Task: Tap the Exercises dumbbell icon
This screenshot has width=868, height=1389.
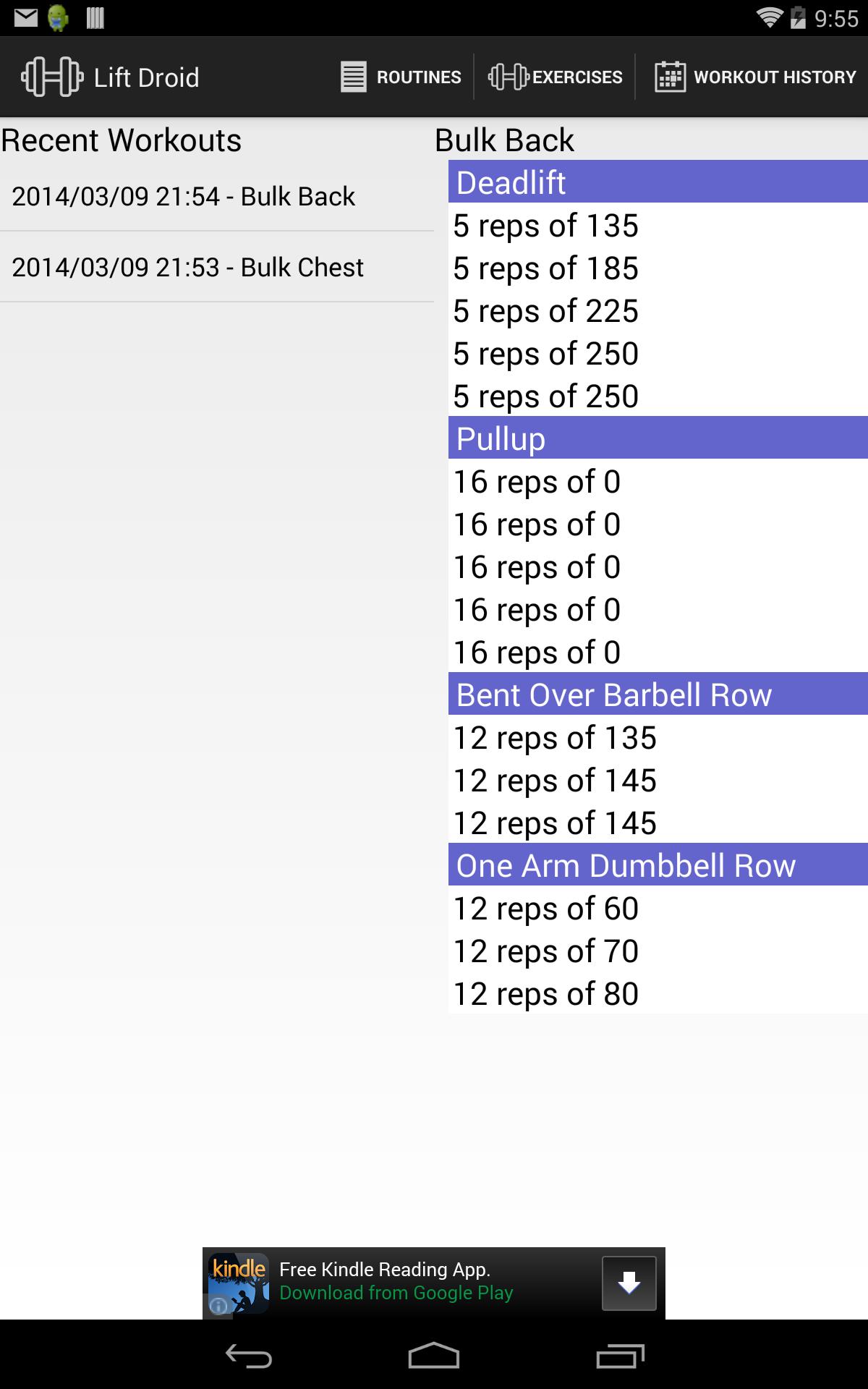Action: (x=509, y=77)
